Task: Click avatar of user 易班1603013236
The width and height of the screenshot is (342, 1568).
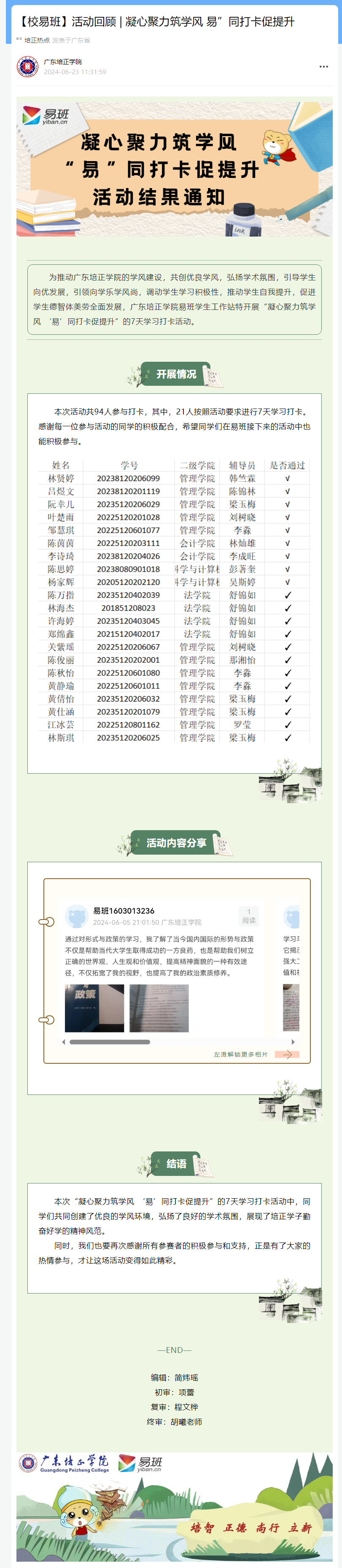Action: tap(77, 915)
